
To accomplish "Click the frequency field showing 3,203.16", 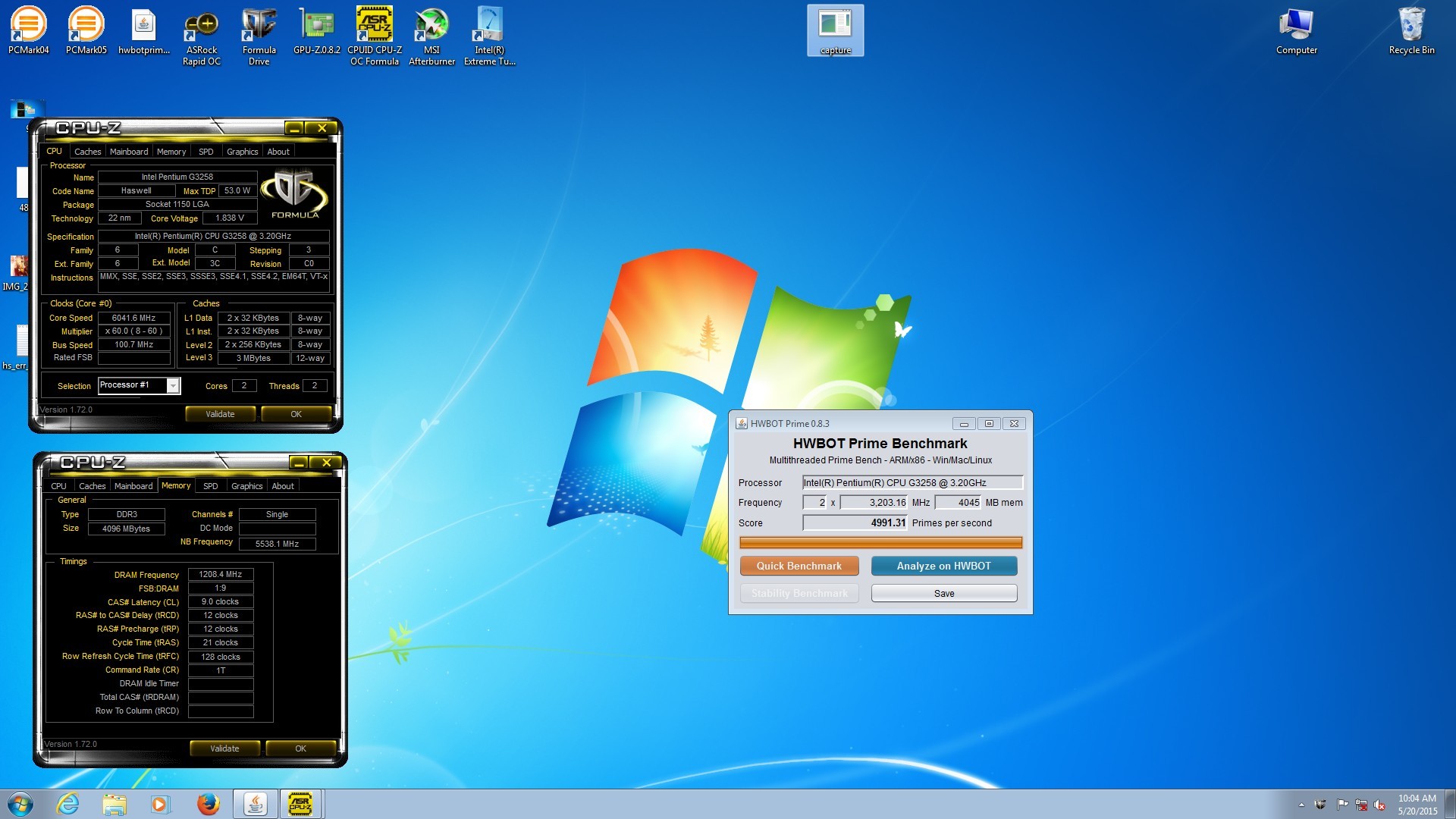I will (874, 502).
